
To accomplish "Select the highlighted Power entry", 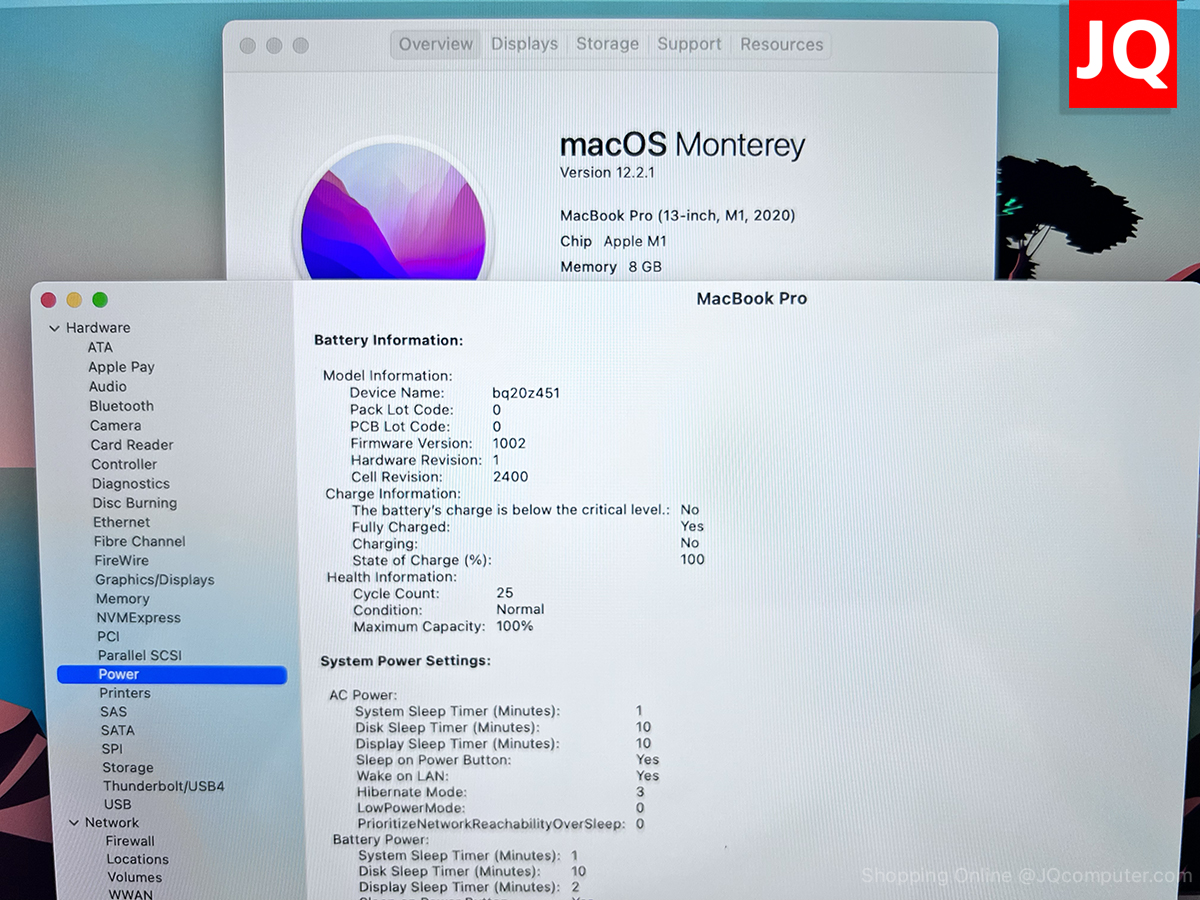I will tap(172, 675).
